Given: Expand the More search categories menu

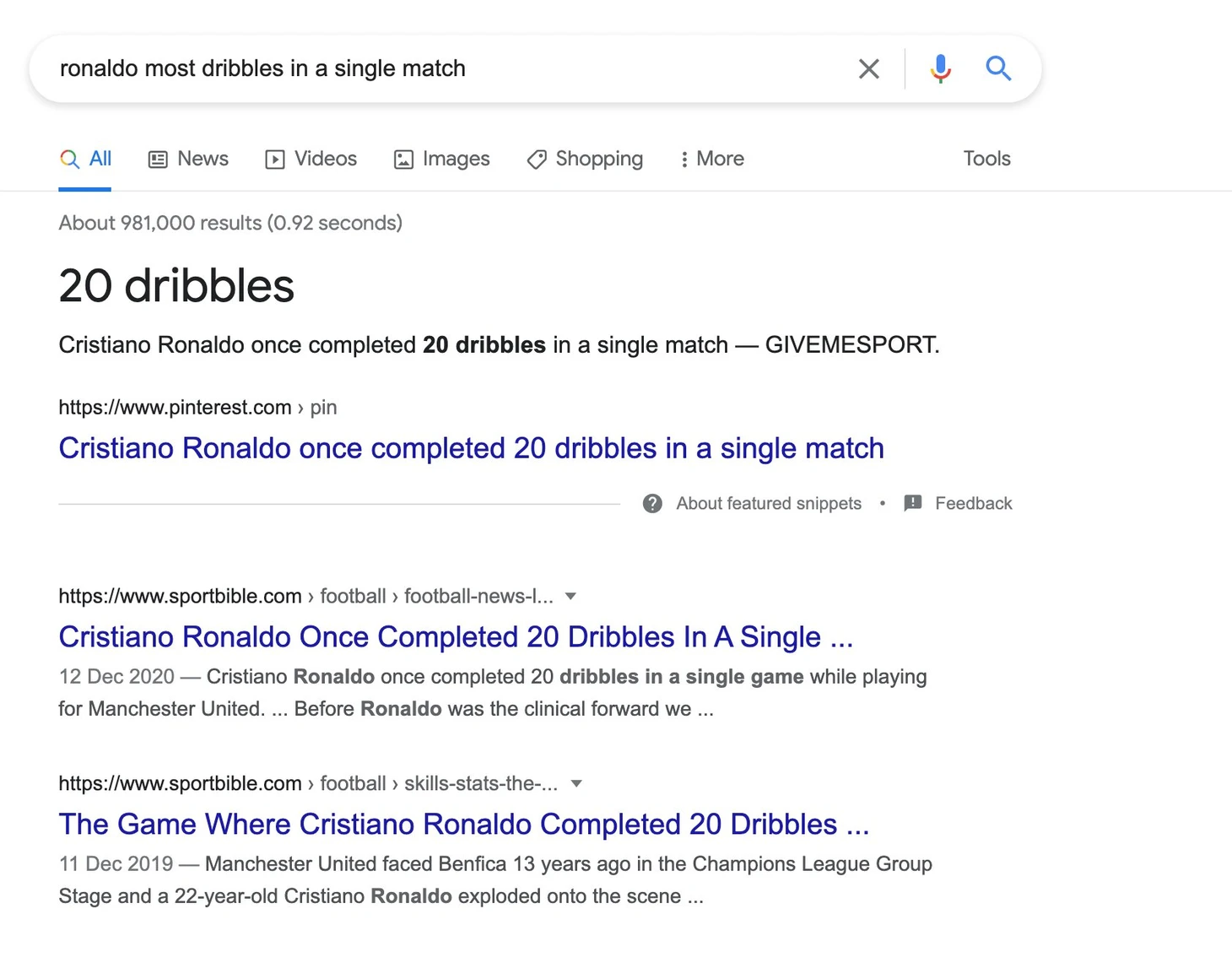Looking at the screenshot, I should [712, 159].
